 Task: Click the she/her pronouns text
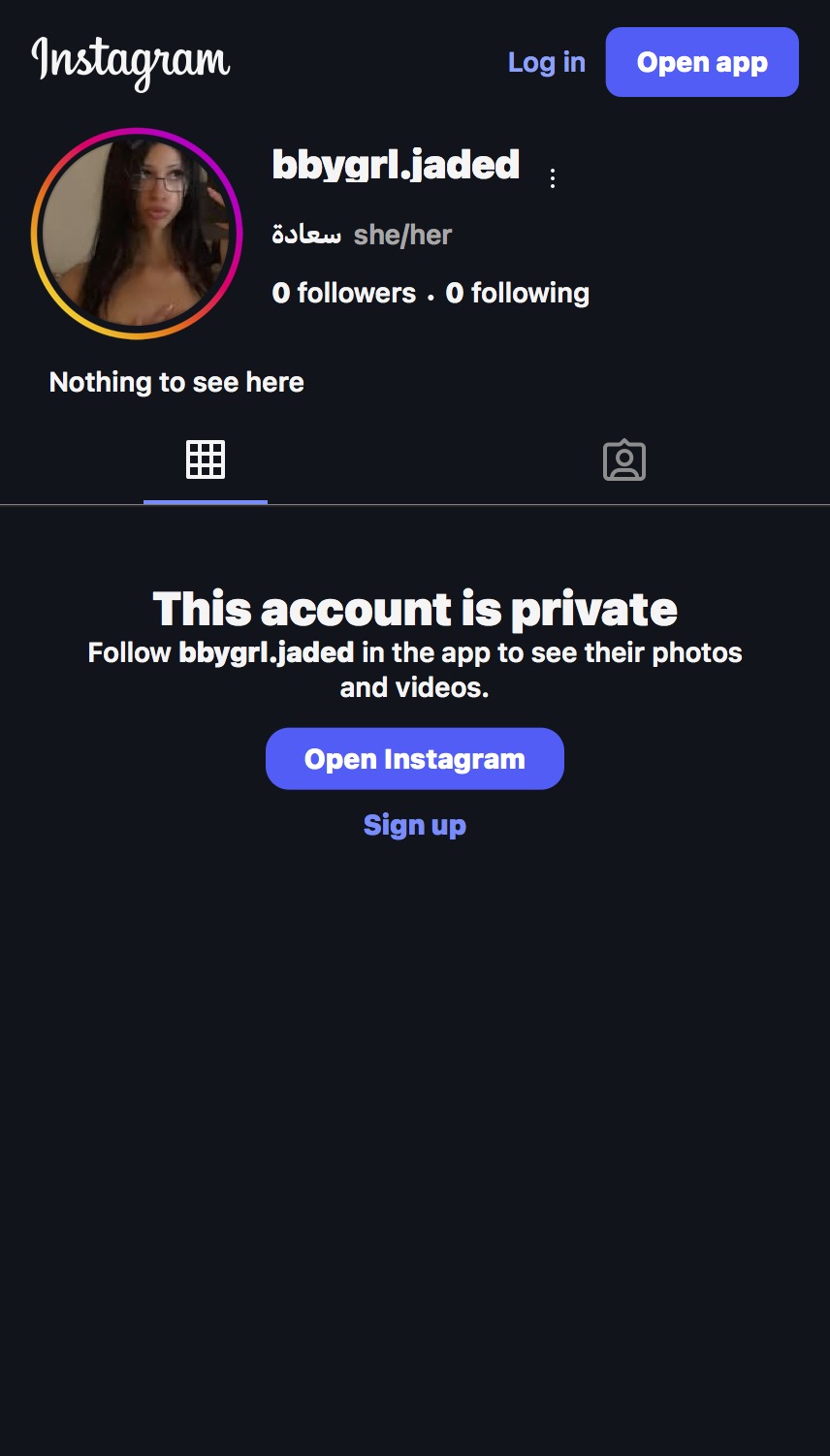(x=403, y=235)
